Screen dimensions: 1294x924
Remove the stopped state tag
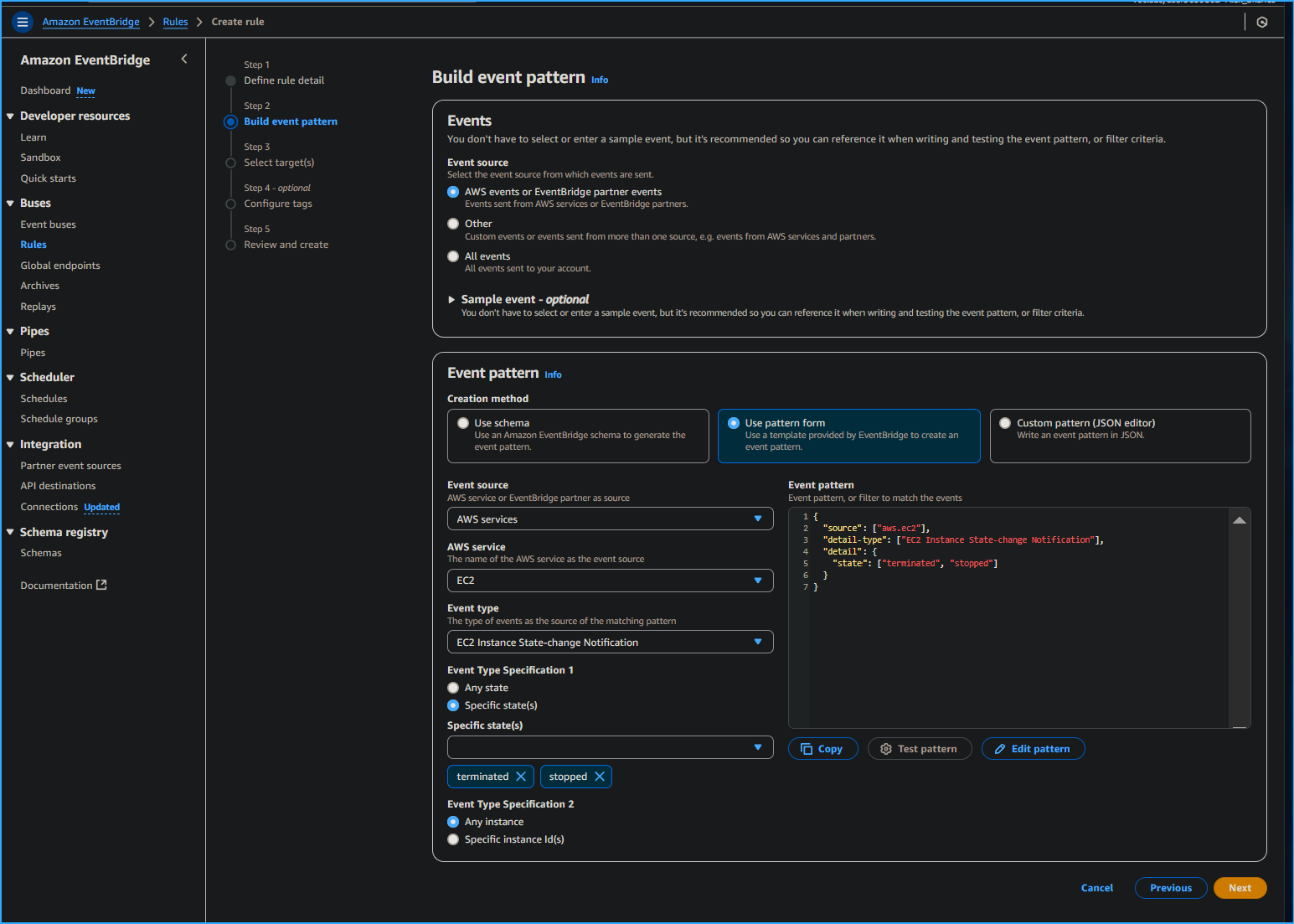[600, 777]
